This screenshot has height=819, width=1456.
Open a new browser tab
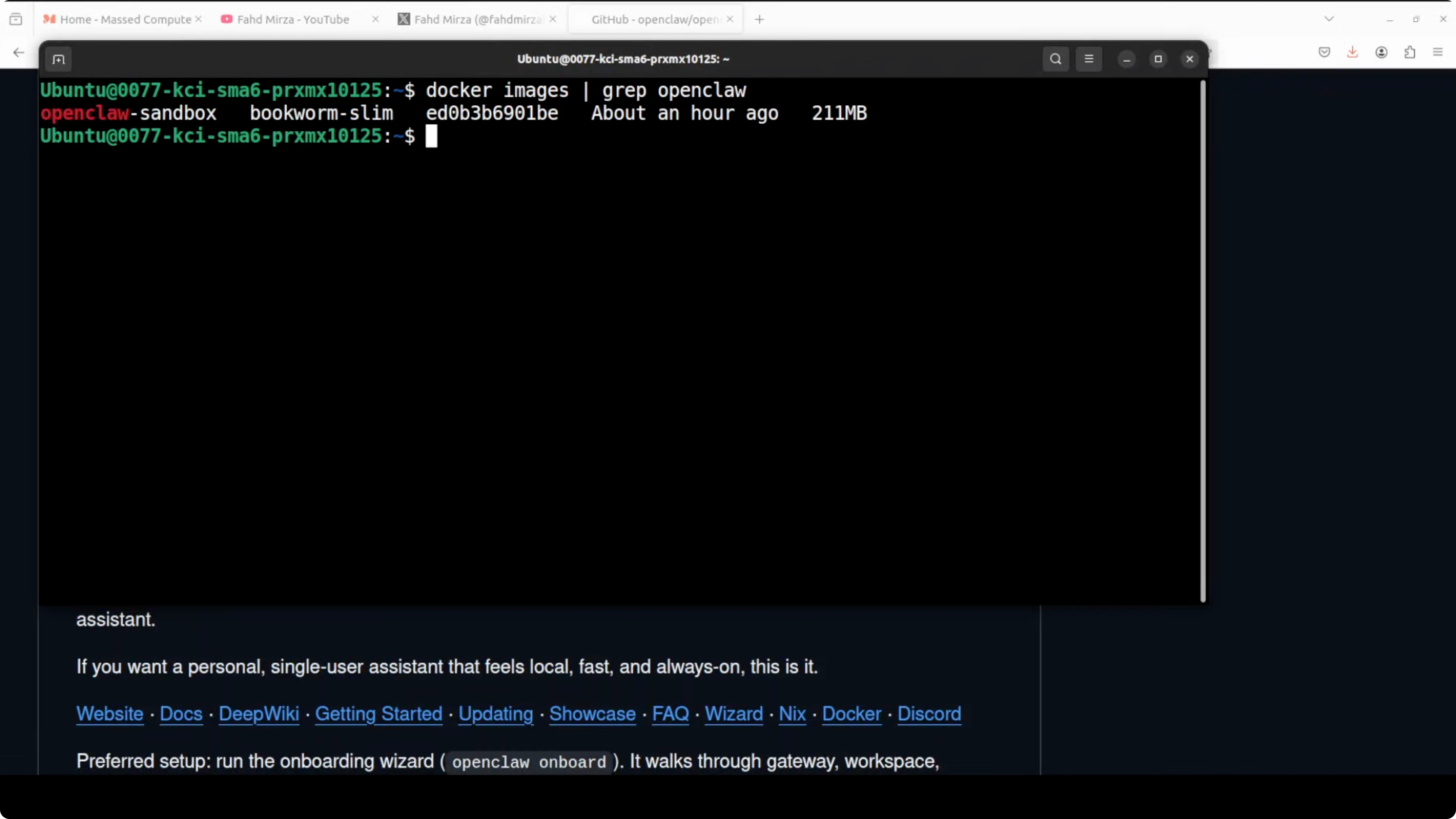click(x=759, y=19)
